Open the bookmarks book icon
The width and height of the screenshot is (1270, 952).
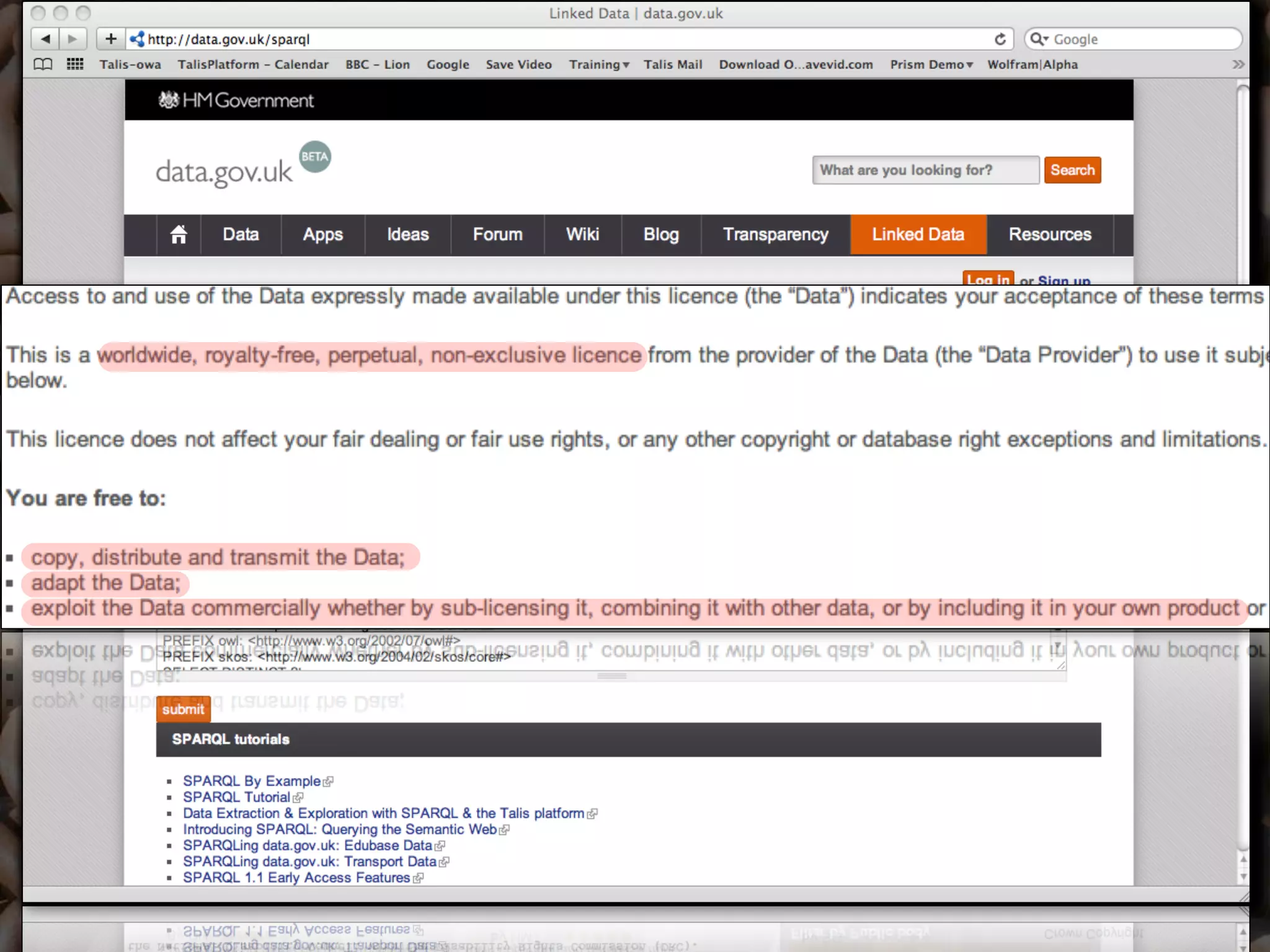tap(43, 64)
